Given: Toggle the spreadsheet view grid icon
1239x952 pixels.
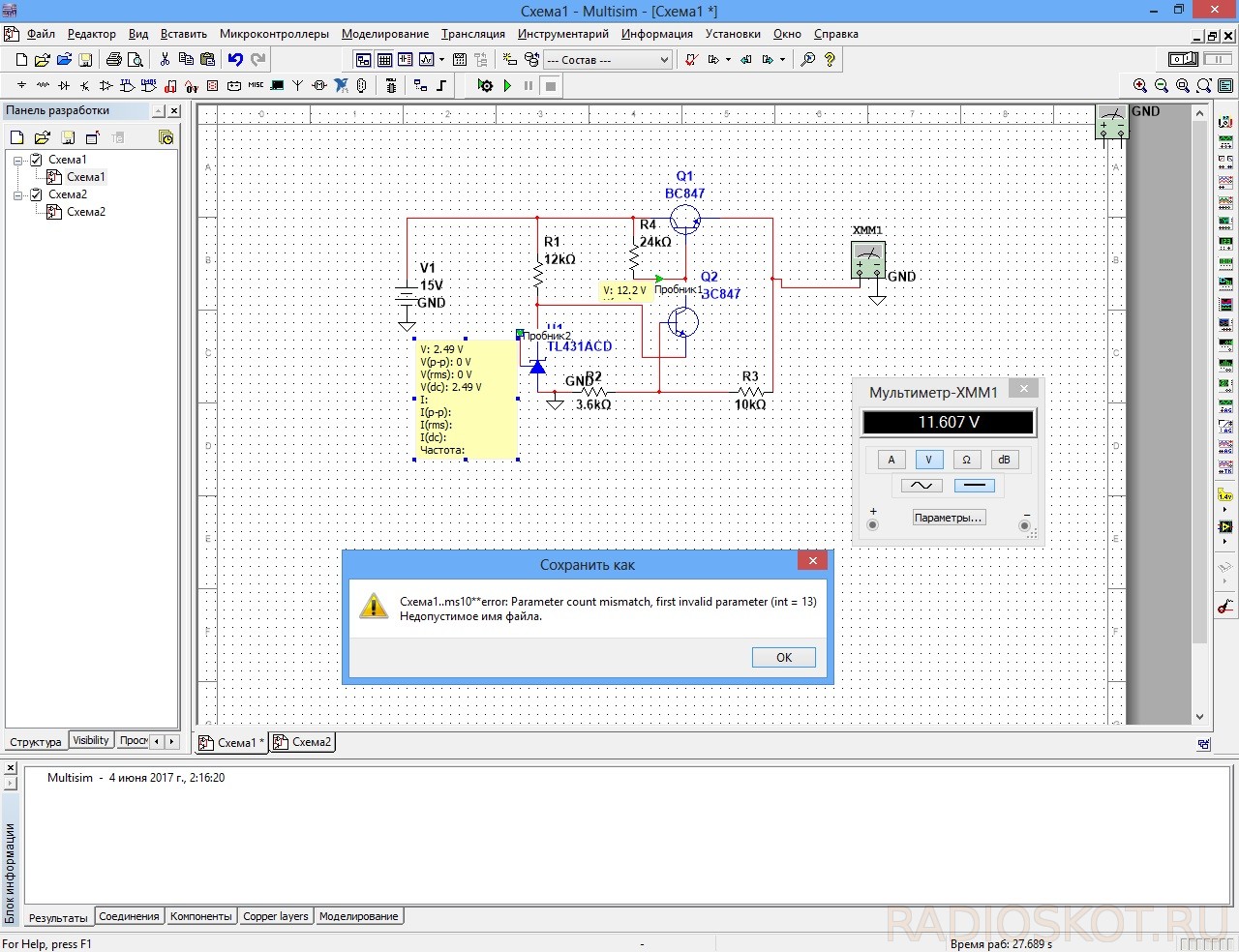Looking at the screenshot, I should point(384,60).
